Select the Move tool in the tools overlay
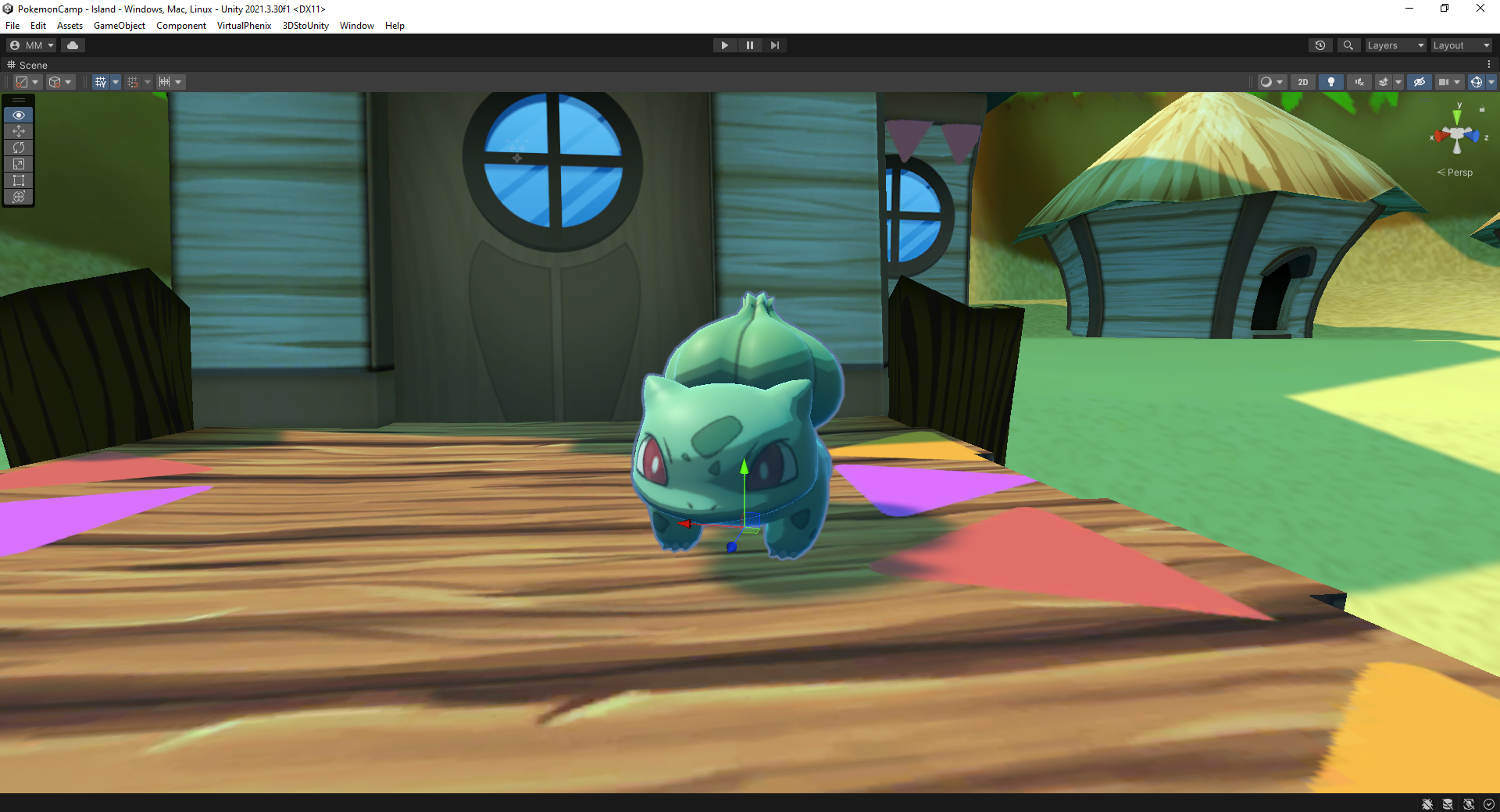This screenshot has width=1500, height=812. (x=19, y=131)
